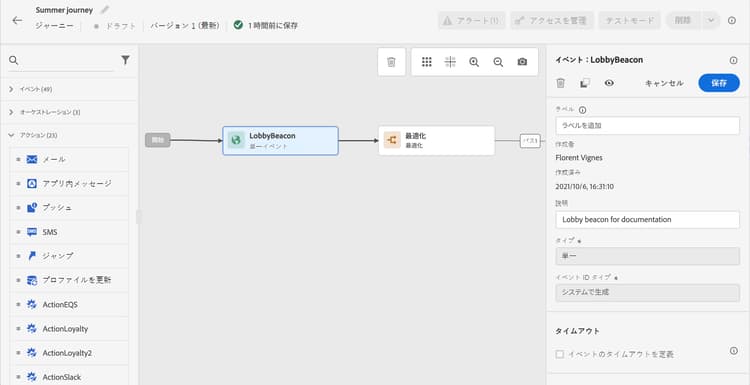
Task: Click the テストモード button
Action: click(x=629, y=21)
